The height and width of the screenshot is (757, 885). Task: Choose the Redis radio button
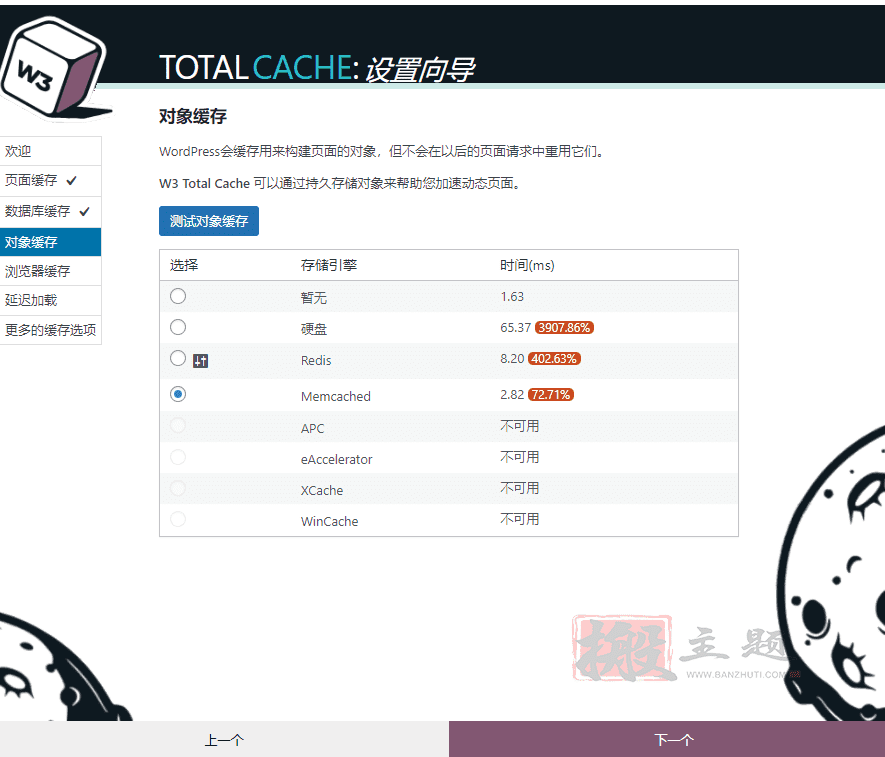(178, 358)
